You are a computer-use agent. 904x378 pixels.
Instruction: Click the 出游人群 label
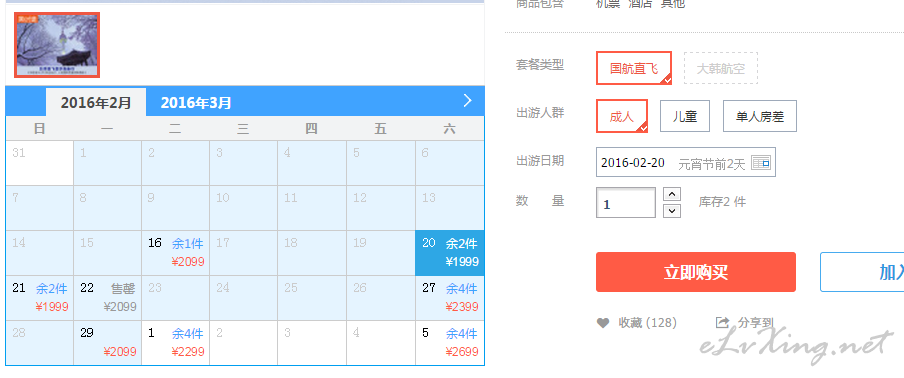pyautogui.click(x=540, y=112)
